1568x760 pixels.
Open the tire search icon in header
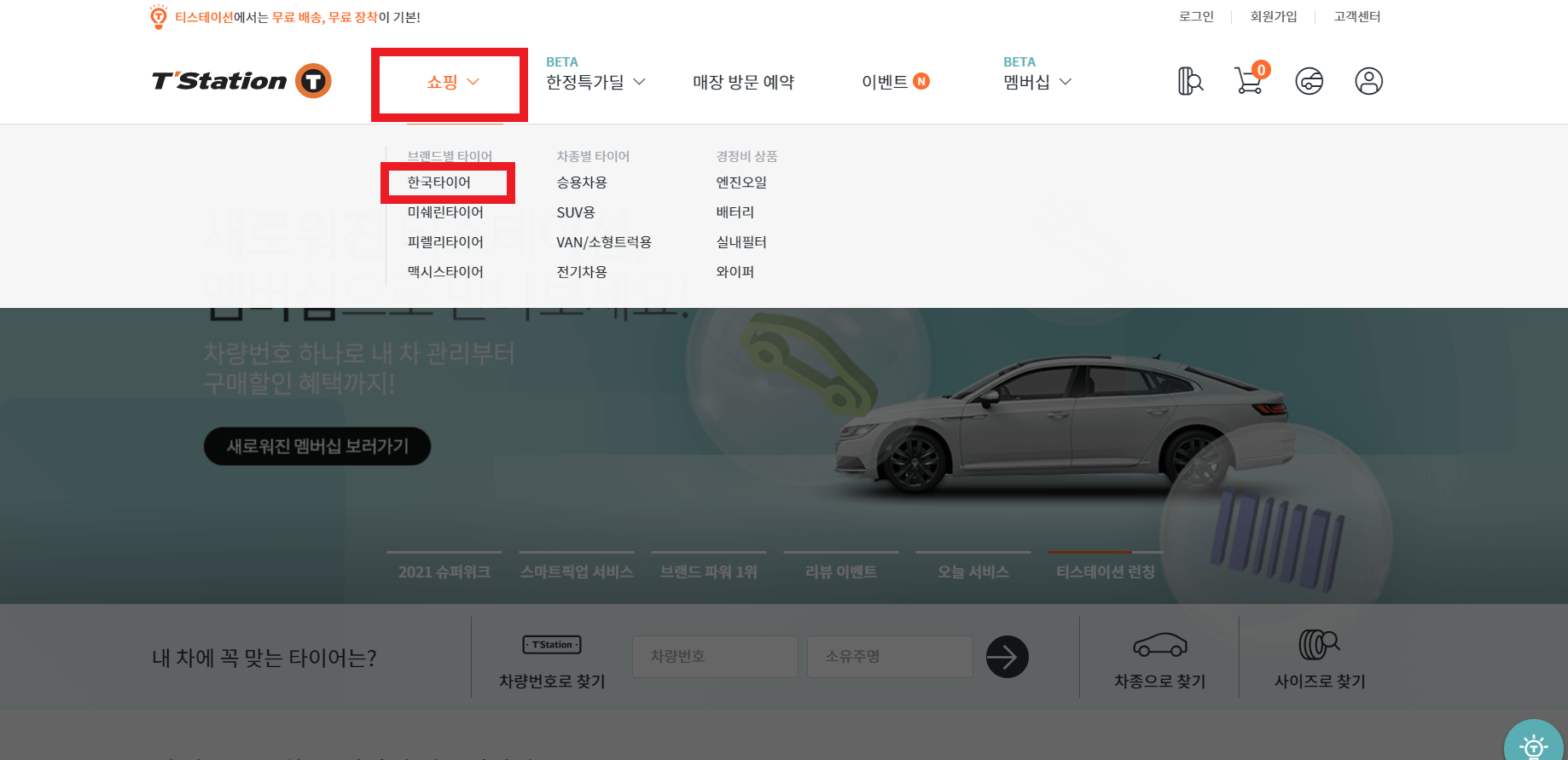coord(1190,81)
